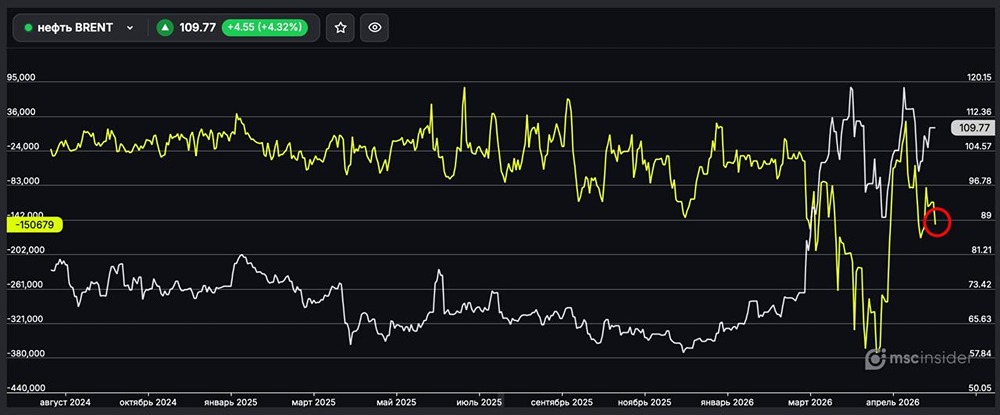Click the апрель 2026 date label
The width and height of the screenshot is (1000, 415).
[892, 403]
